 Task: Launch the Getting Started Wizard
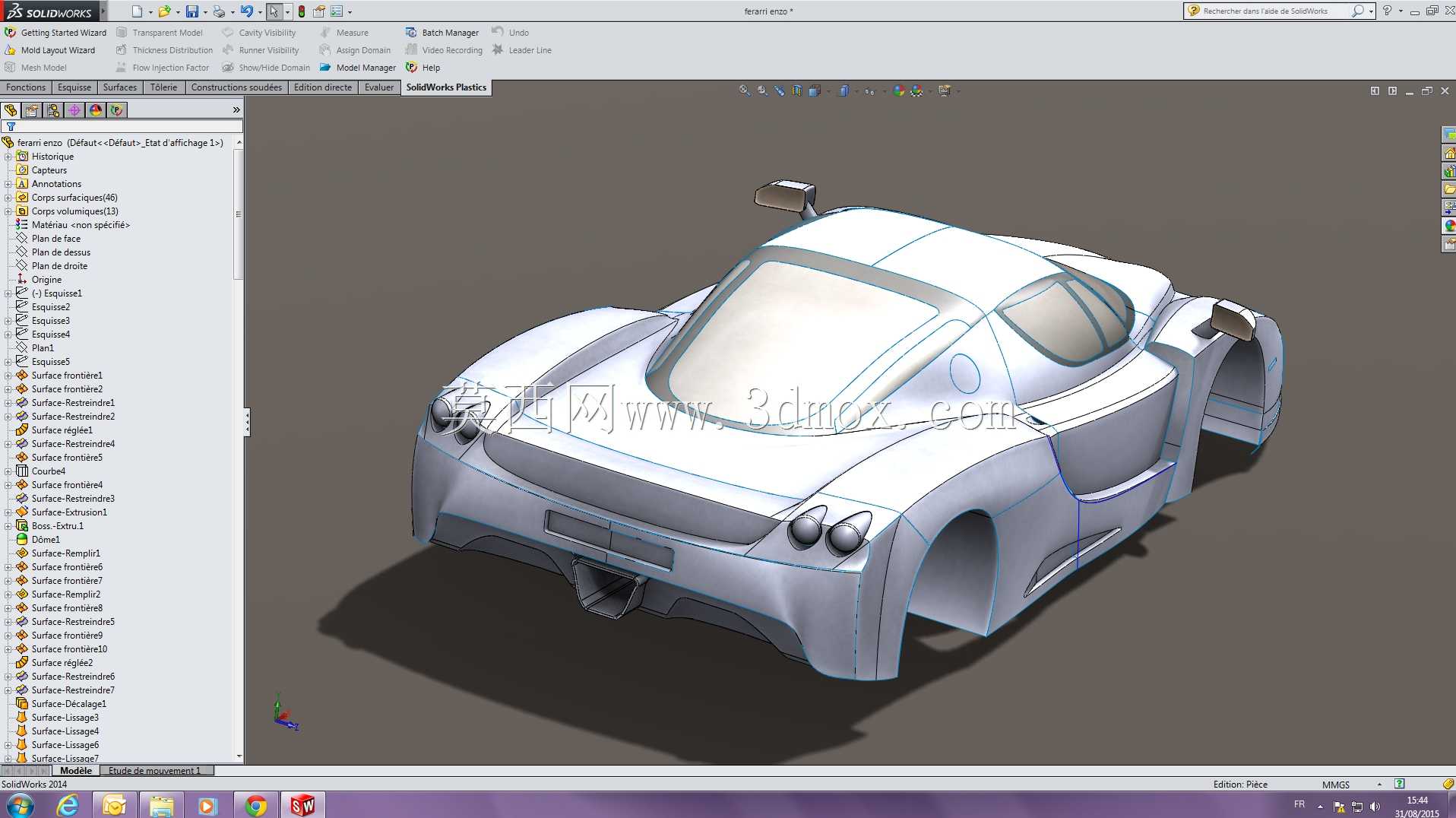tap(55, 33)
